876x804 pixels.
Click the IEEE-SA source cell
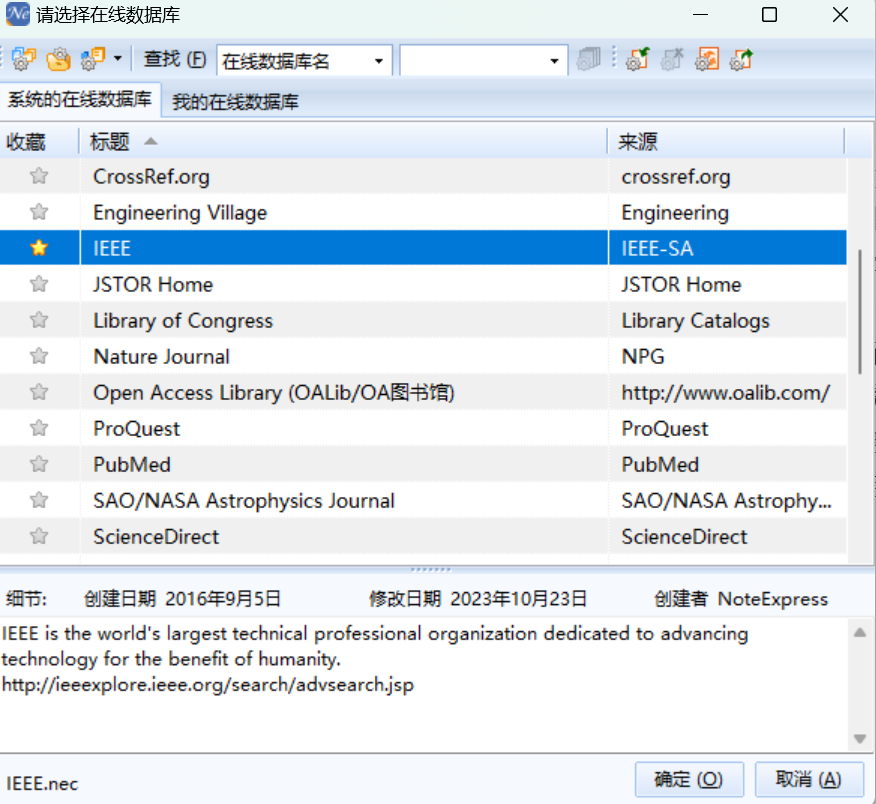tap(727, 248)
